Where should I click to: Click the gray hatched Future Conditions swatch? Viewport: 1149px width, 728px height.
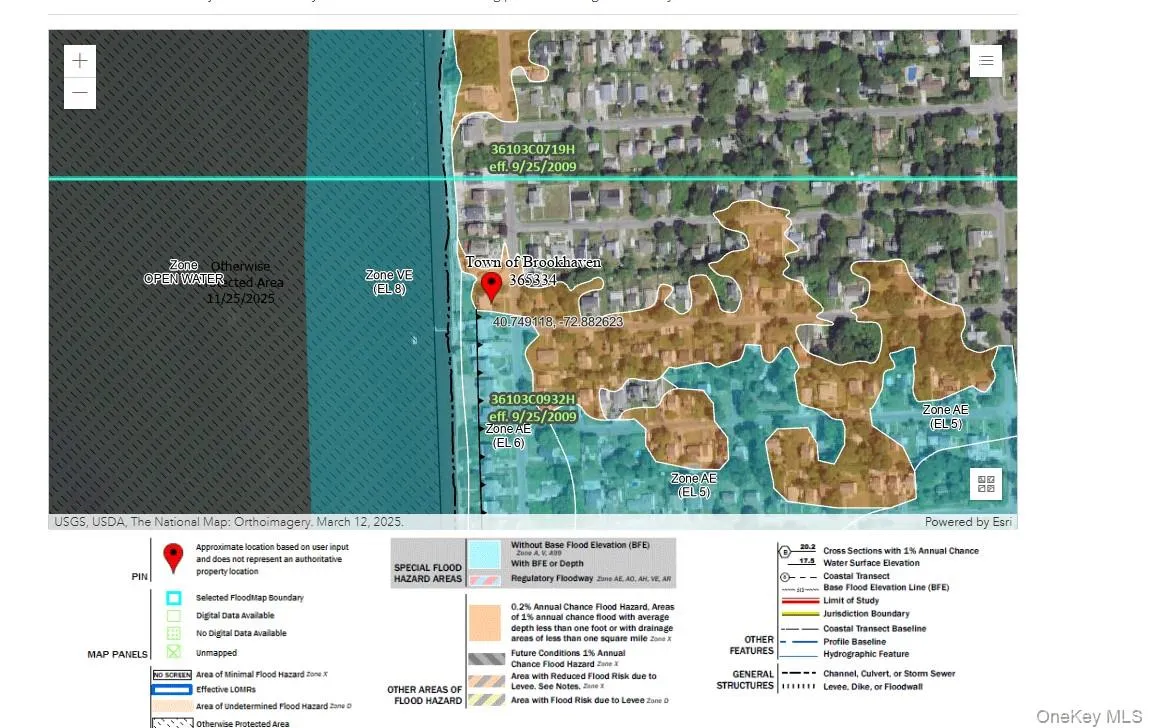click(486, 659)
